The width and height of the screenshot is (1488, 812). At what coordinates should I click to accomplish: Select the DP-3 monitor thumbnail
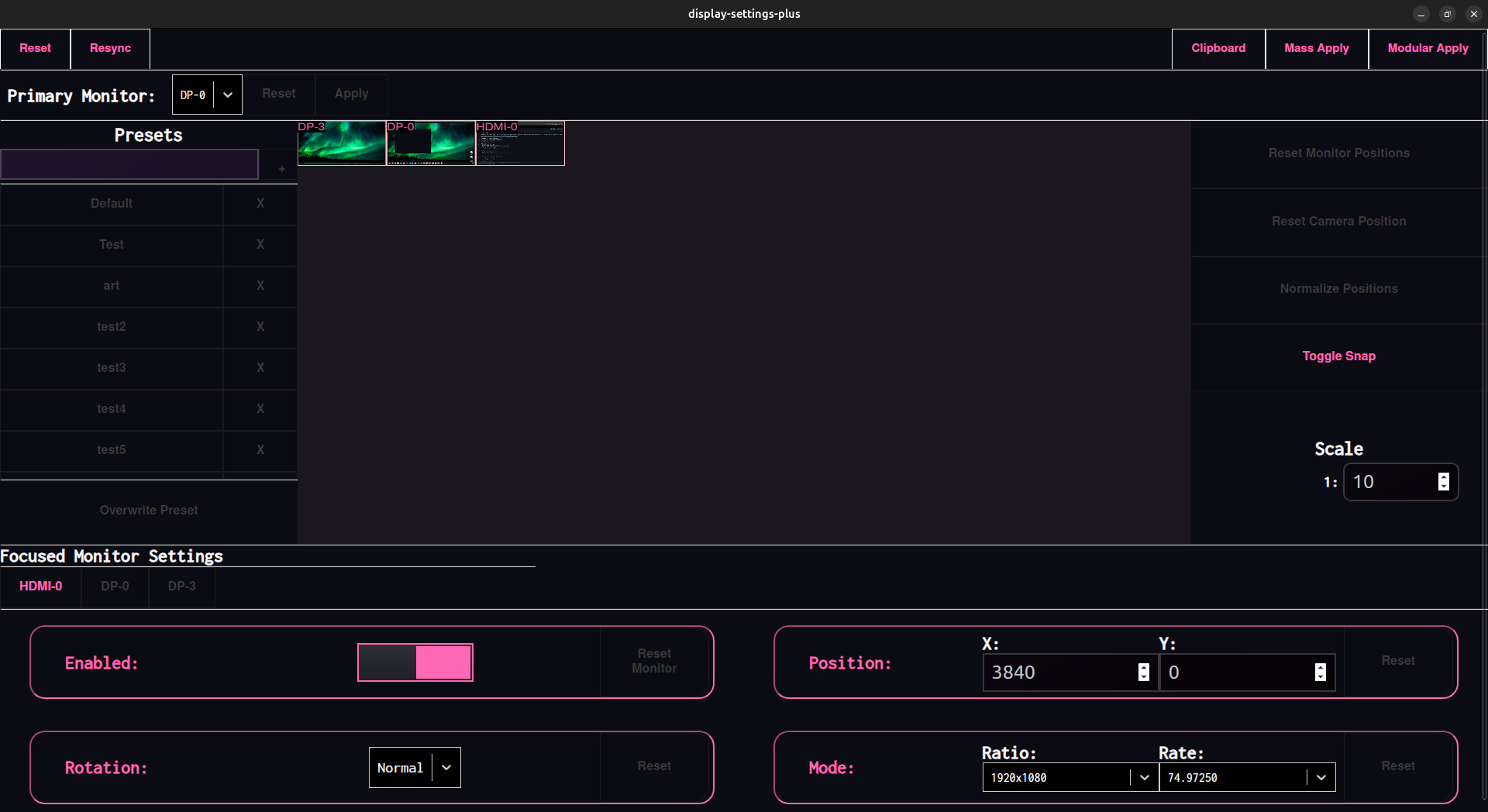pyautogui.click(x=342, y=143)
